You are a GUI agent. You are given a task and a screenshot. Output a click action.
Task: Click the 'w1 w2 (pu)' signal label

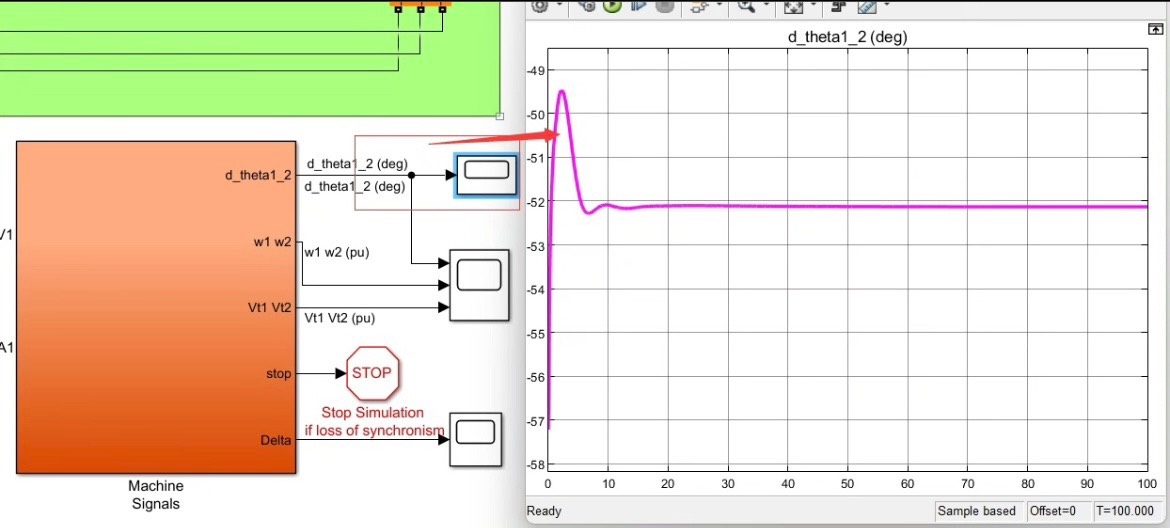click(x=337, y=252)
